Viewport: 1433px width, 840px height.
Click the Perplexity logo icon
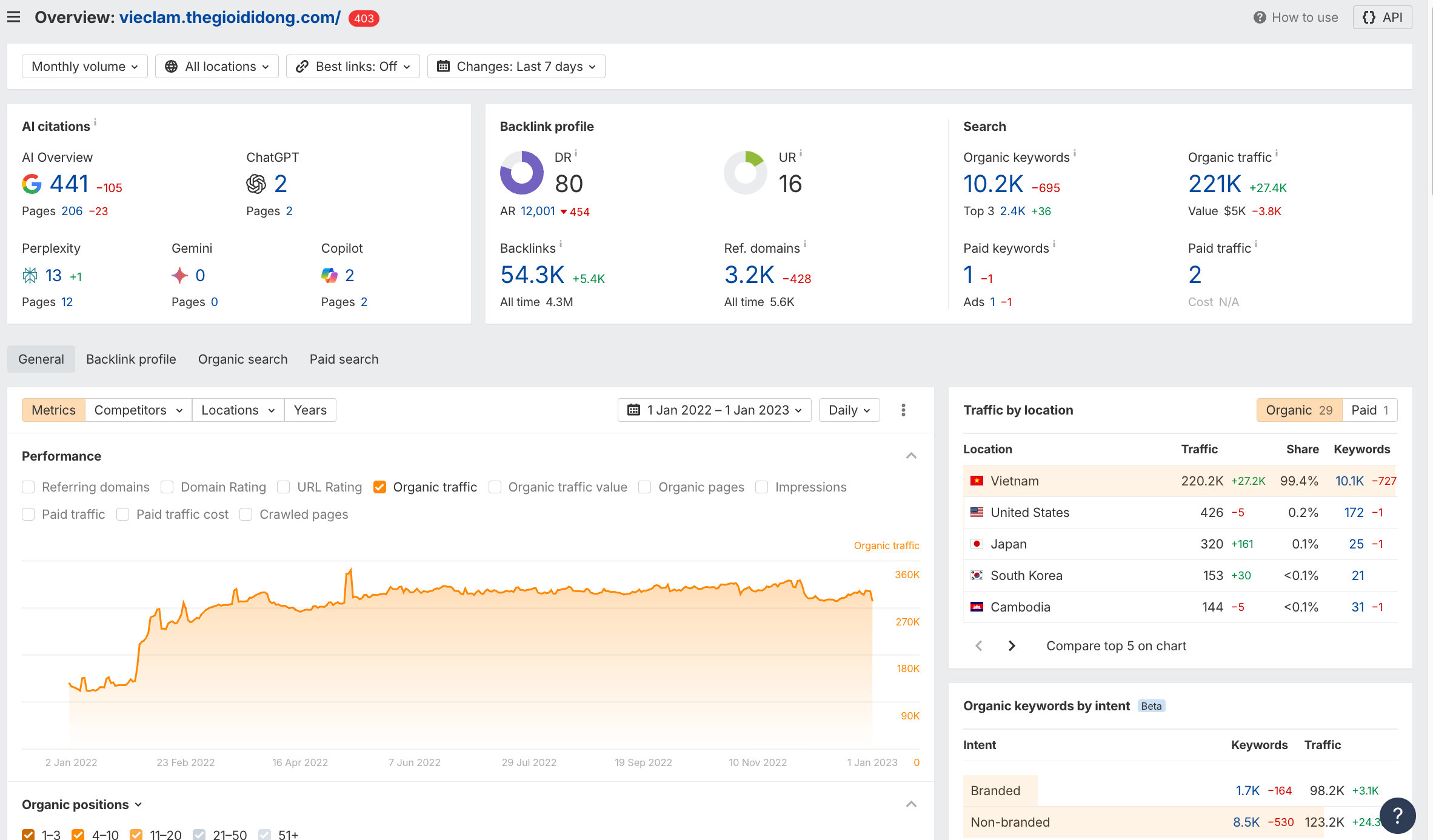tap(30, 276)
